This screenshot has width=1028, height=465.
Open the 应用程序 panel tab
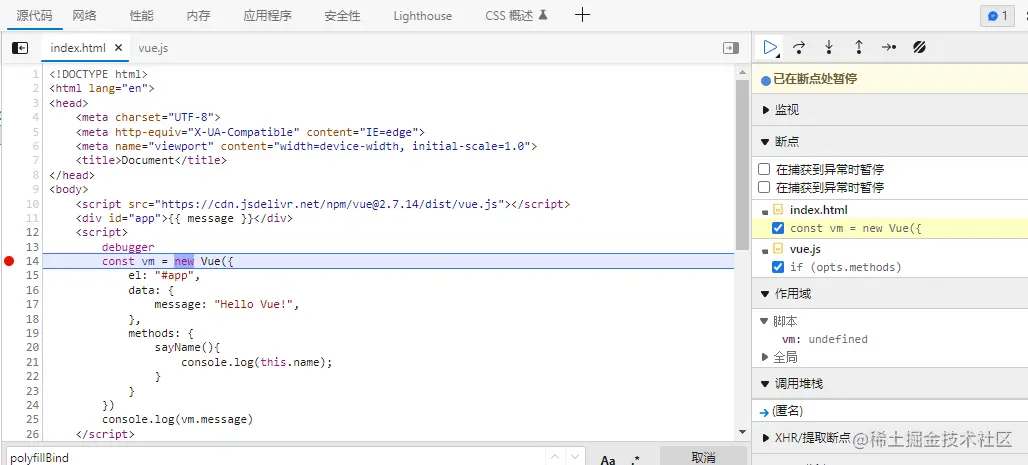267,16
